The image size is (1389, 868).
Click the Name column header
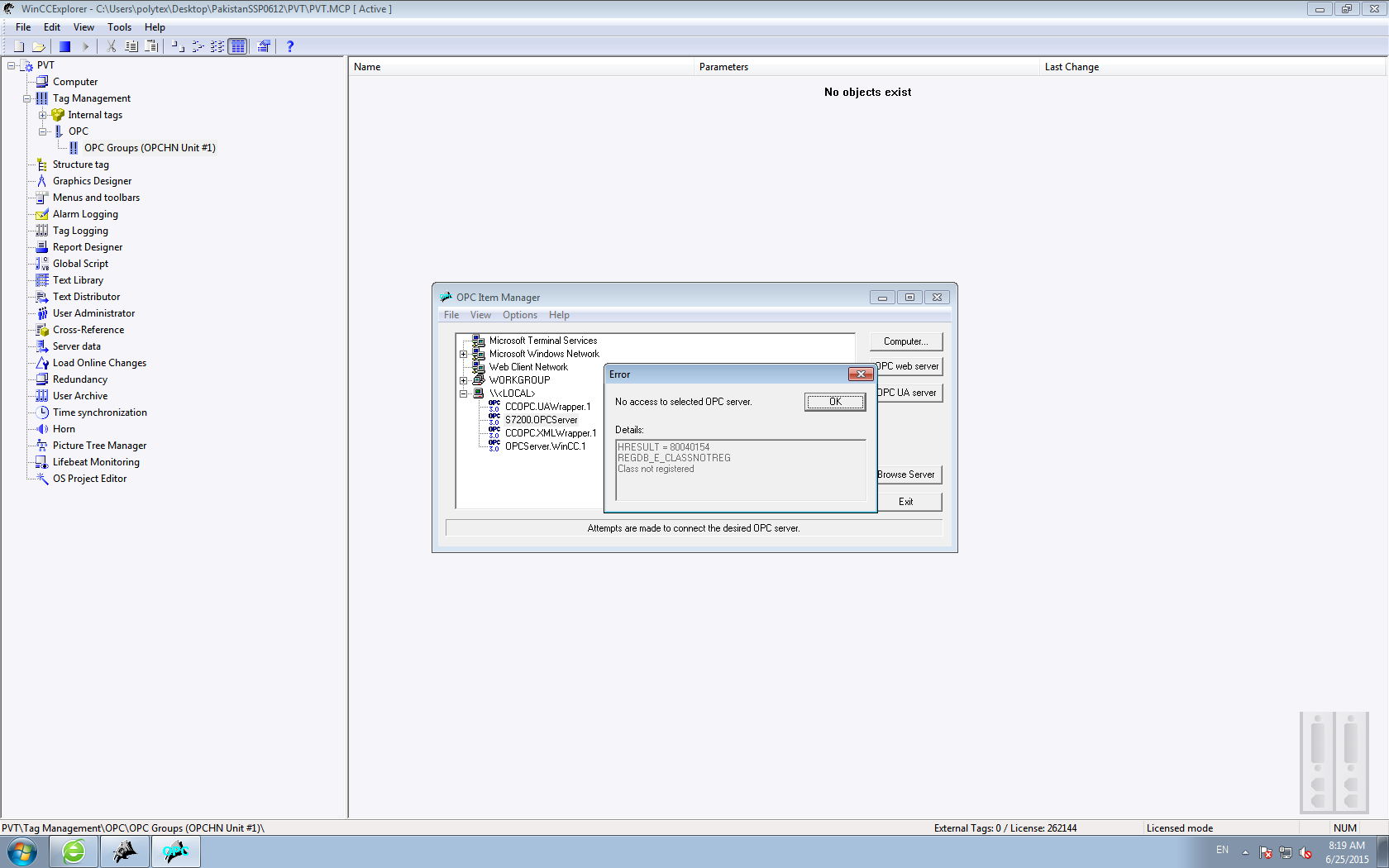pyautogui.click(x=522, y=67)
